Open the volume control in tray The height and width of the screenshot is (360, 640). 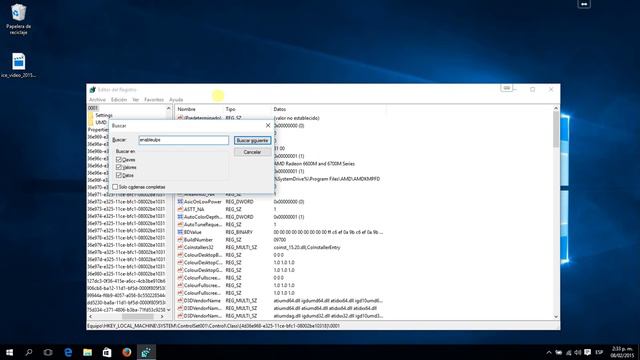[578, 352]
